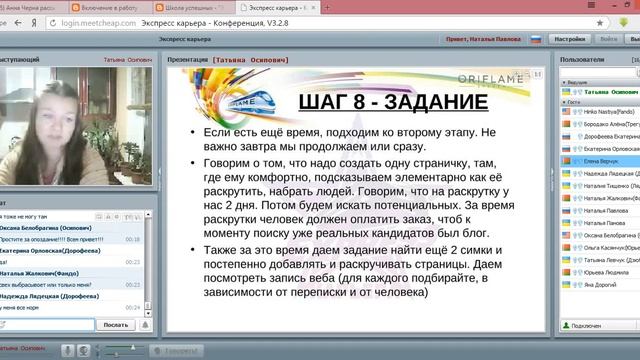Click the bell alert icon beside Послать
The image size is (640, 360).
(x=145, y=325)
